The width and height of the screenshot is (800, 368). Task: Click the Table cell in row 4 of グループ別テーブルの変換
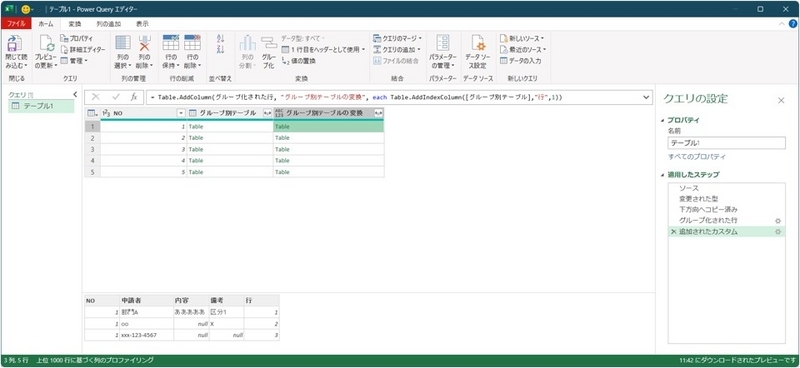pos(329,161)
